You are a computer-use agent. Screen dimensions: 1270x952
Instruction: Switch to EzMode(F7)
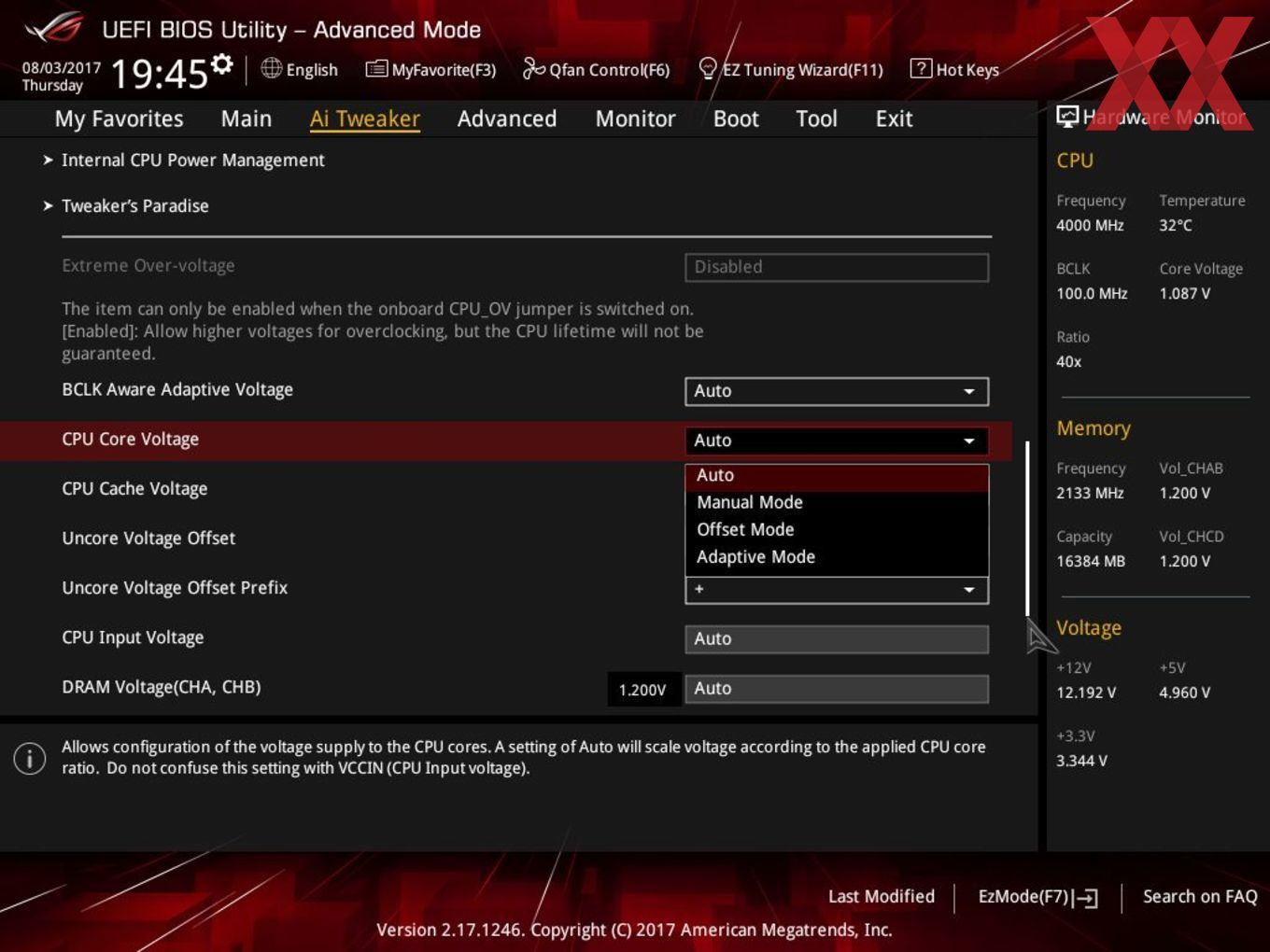[1023, 896]
